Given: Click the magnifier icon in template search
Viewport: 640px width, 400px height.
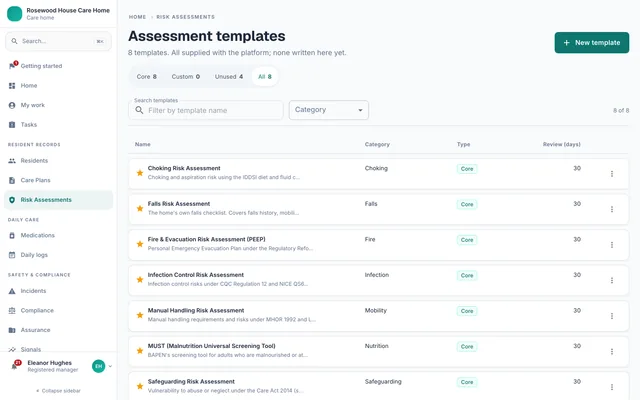Looking at the screenshot, I should [139, 110].
